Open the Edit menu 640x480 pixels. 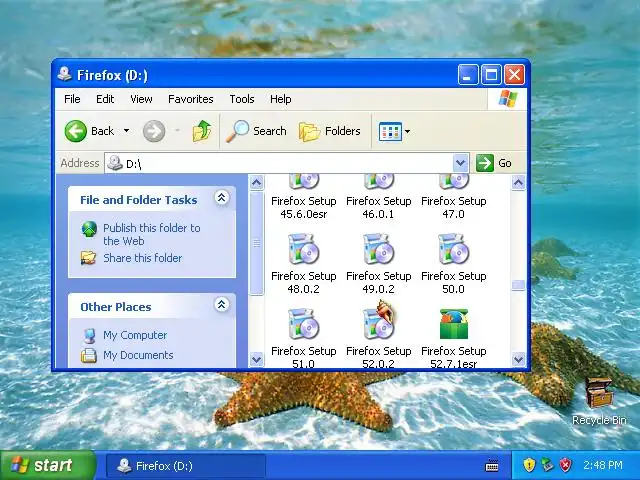(x=105, y=99)
